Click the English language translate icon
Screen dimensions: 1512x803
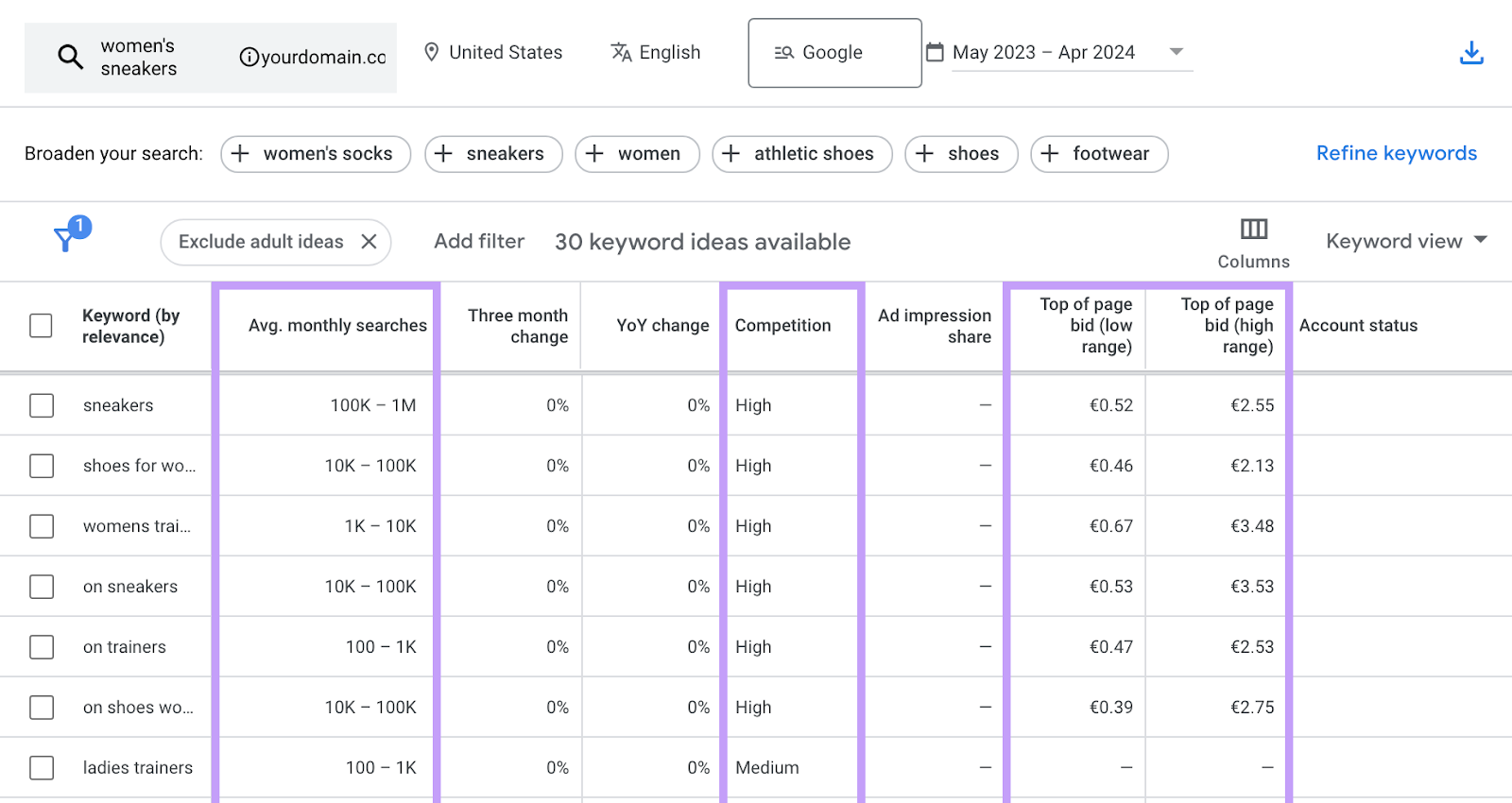point(621,53)
